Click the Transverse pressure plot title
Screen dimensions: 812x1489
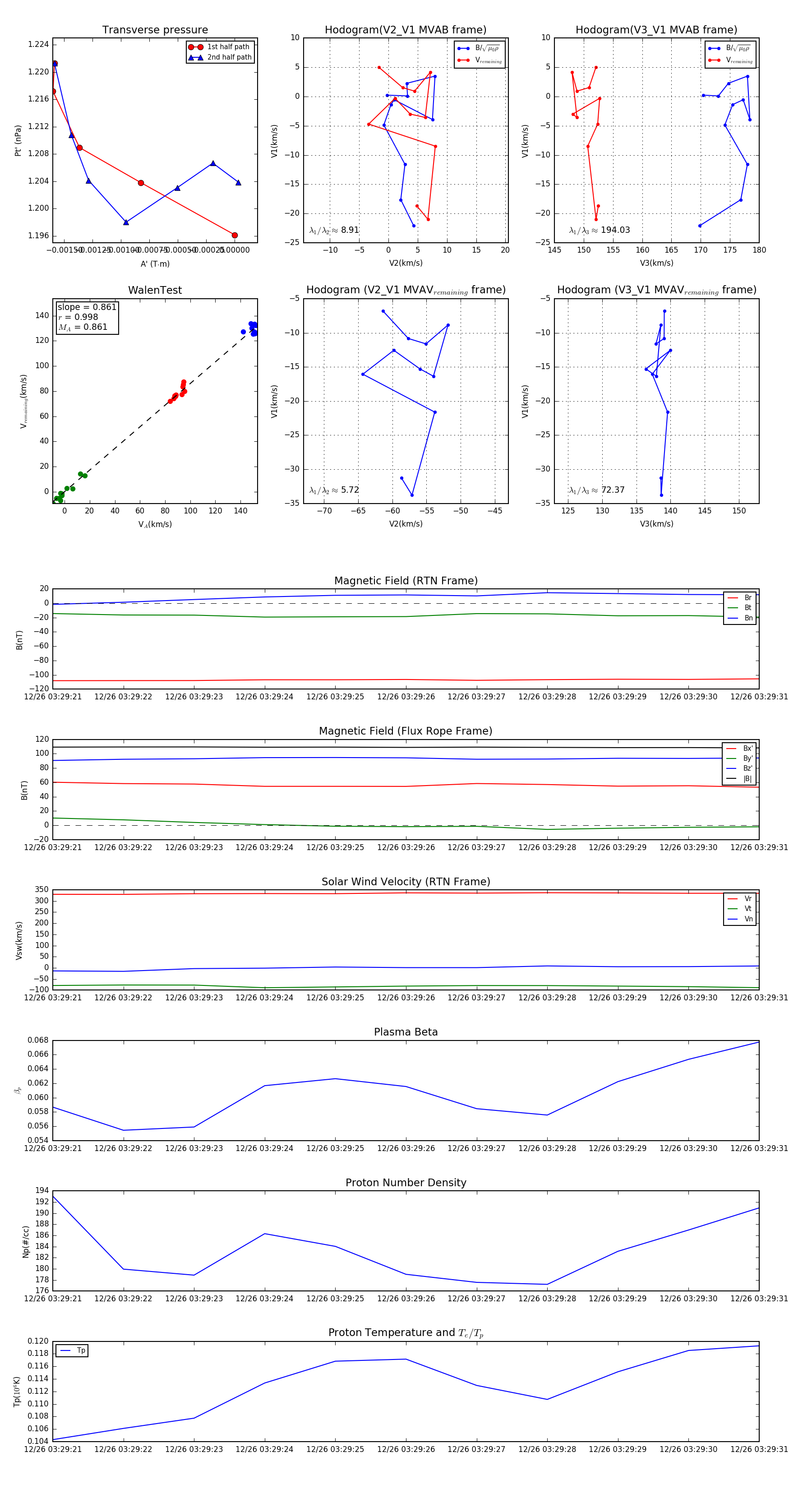click(155, 30)
